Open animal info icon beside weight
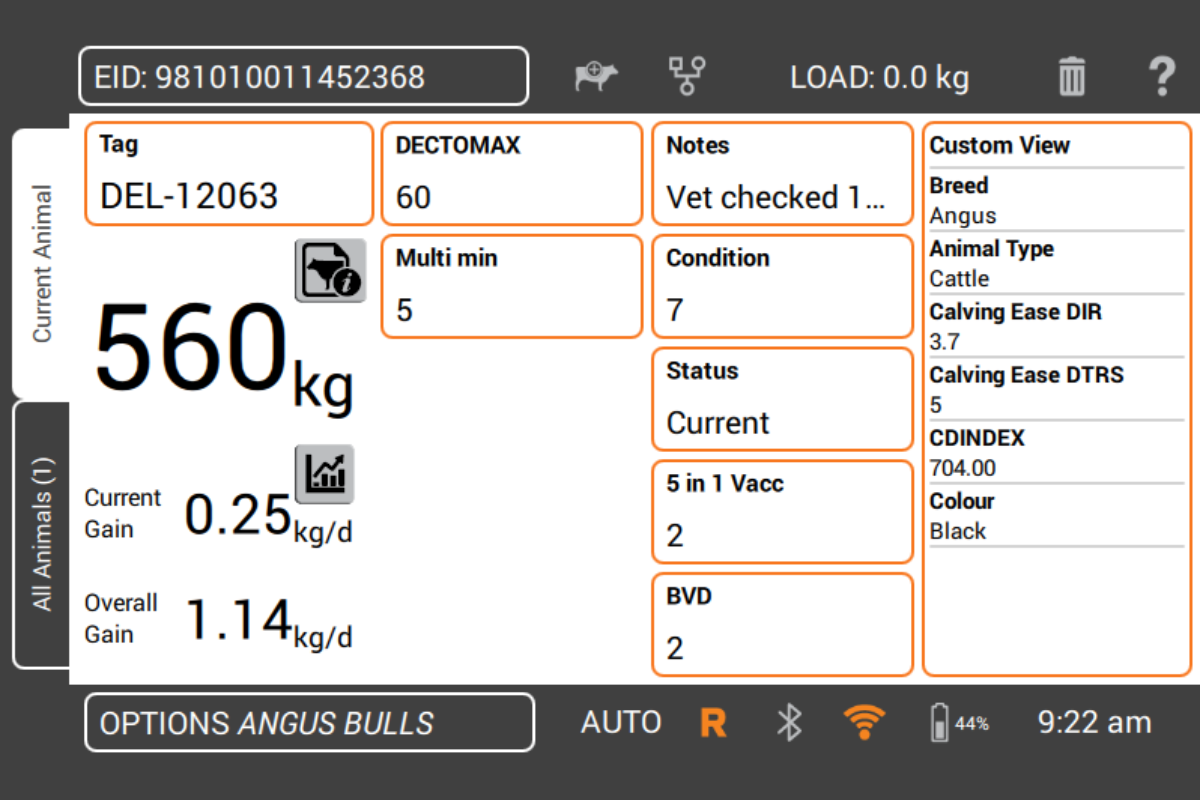Screen dimensions: 1200x800 coord(330,271)
